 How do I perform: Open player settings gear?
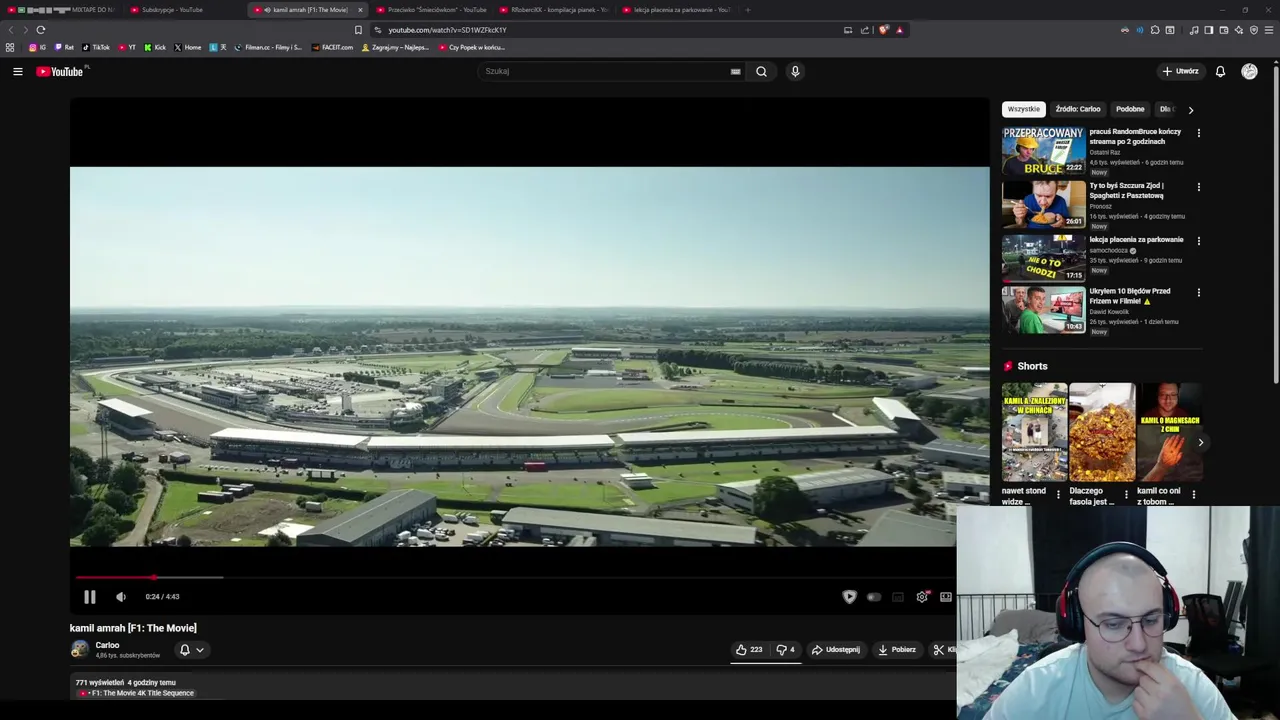(922, 597)
